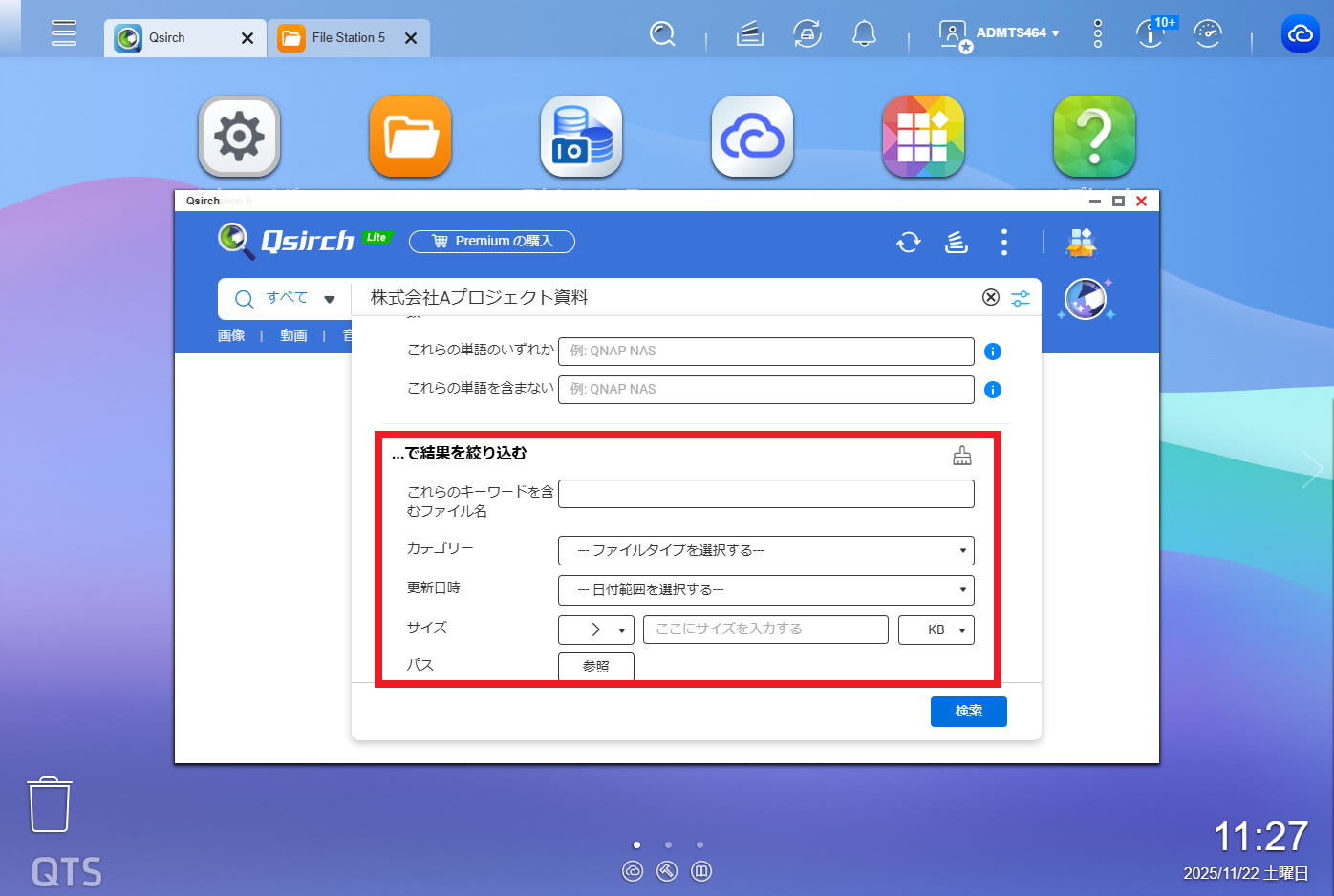Viewport: 1334px width, 896px height.
Task: Click the Premium の購入 button
Action: click(492, 242)
